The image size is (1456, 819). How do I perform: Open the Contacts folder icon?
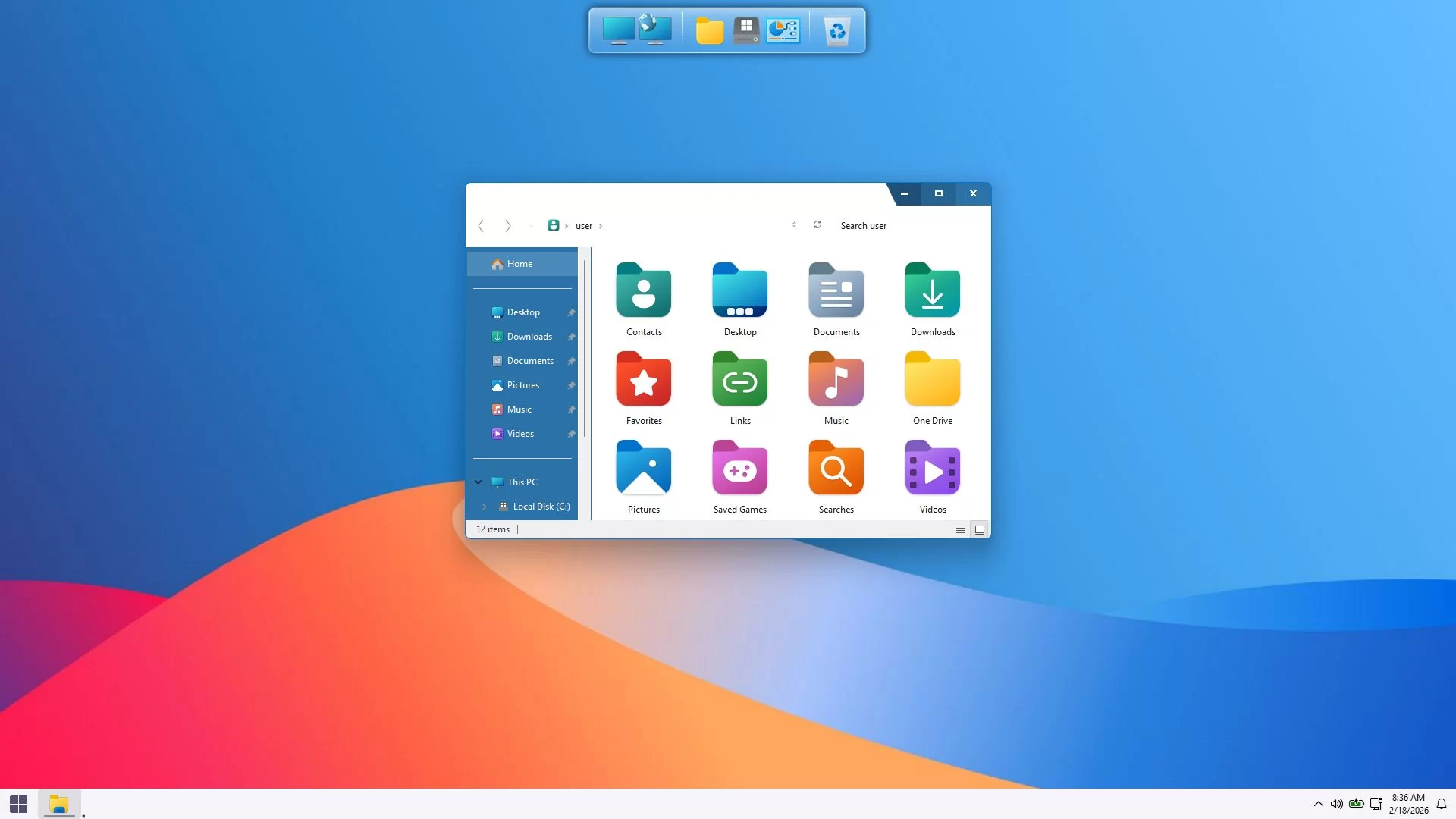pyautogui.click(x=643, y=291)
